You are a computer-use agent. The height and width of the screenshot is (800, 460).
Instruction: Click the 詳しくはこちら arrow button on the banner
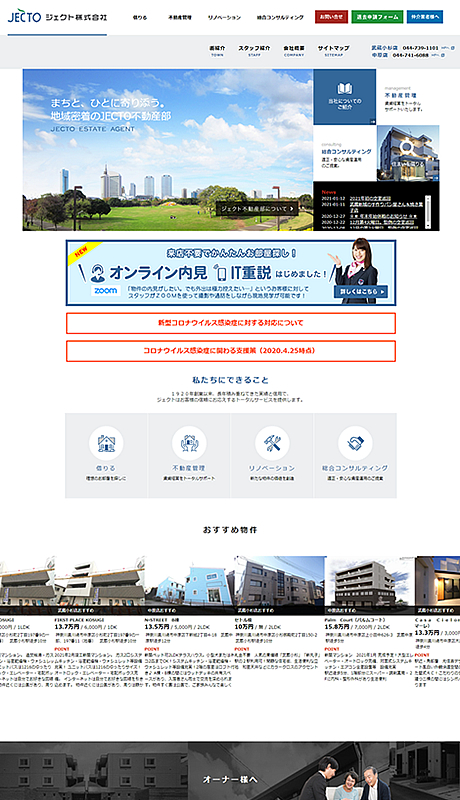pyautogui.click(x=361, y=291)
